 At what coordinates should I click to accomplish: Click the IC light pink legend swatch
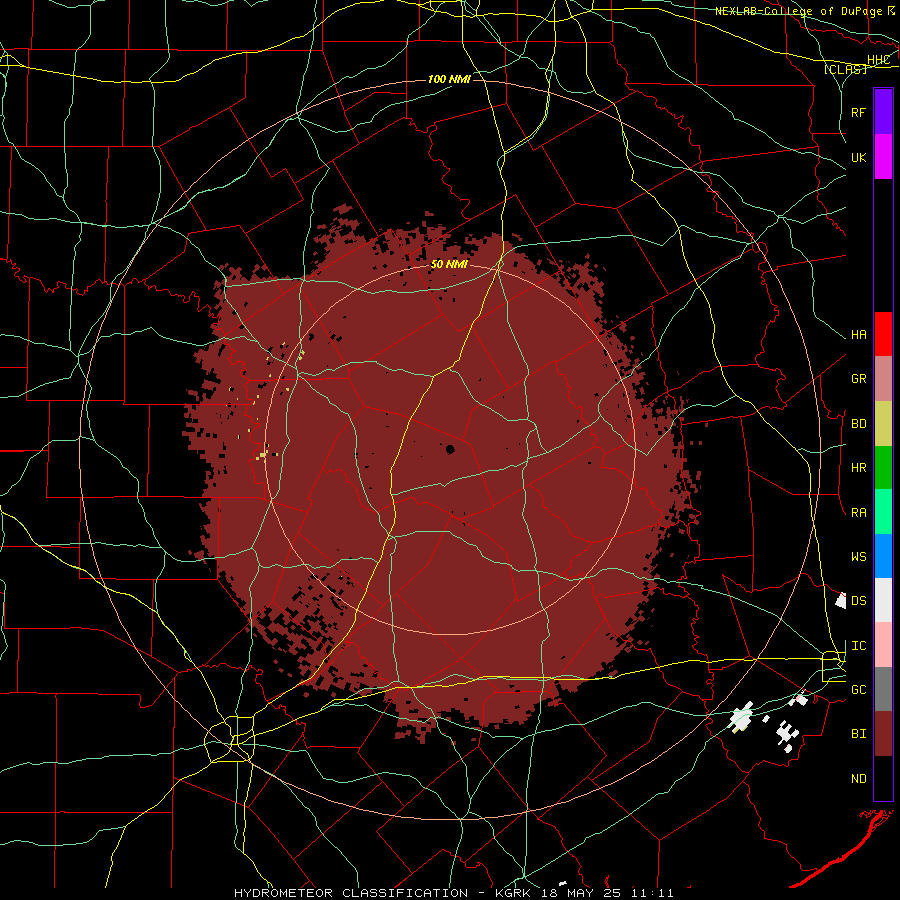pyautogui.click(x=883, y=645)
